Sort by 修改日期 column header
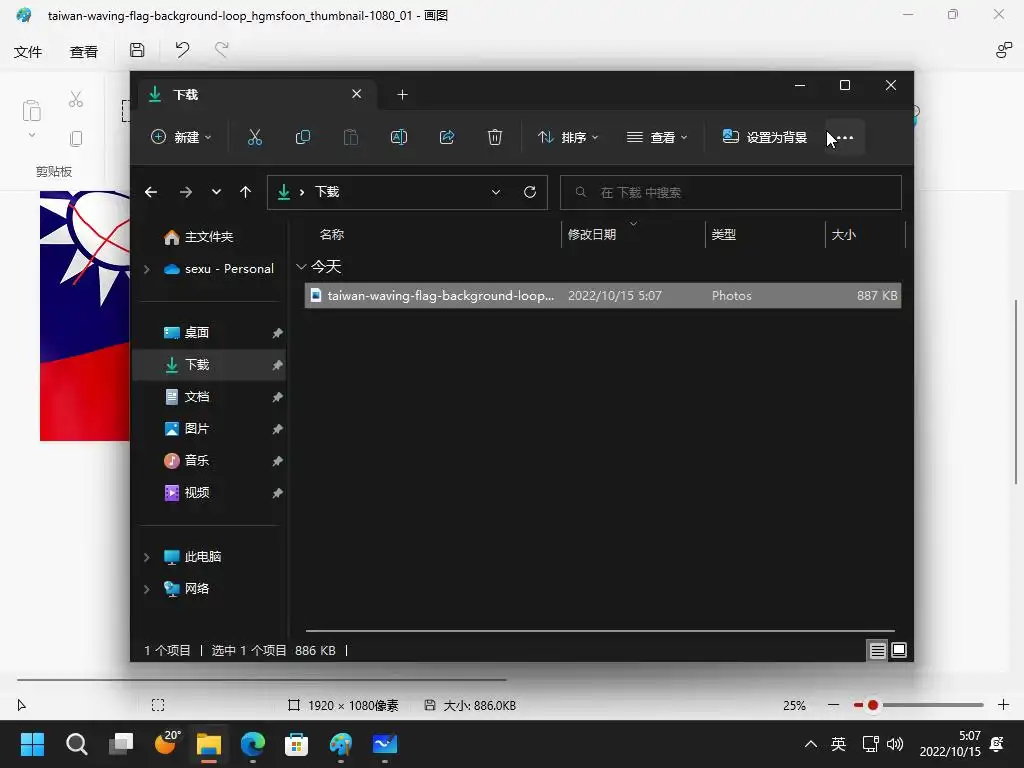 point(592,234)
